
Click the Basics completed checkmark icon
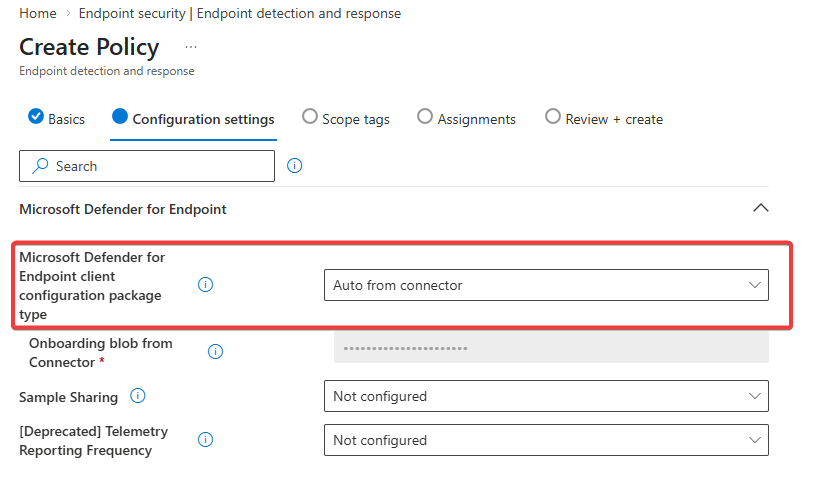[36, 116]
